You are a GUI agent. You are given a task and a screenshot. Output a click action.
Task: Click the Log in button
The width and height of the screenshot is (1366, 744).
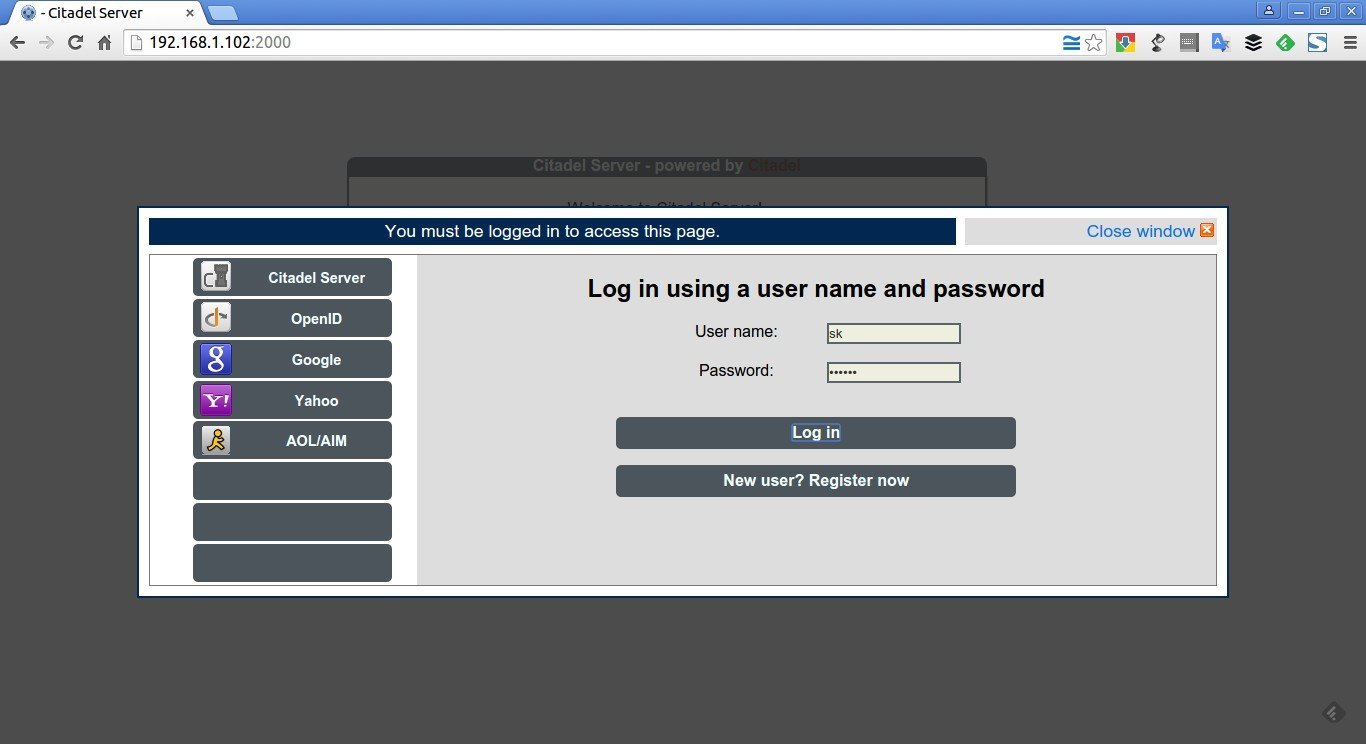point(816,433)
